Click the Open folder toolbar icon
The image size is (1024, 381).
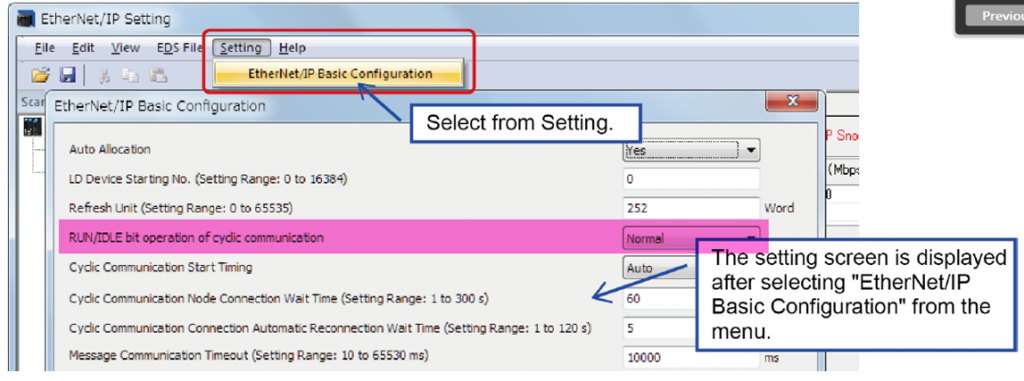coord(40,75)
